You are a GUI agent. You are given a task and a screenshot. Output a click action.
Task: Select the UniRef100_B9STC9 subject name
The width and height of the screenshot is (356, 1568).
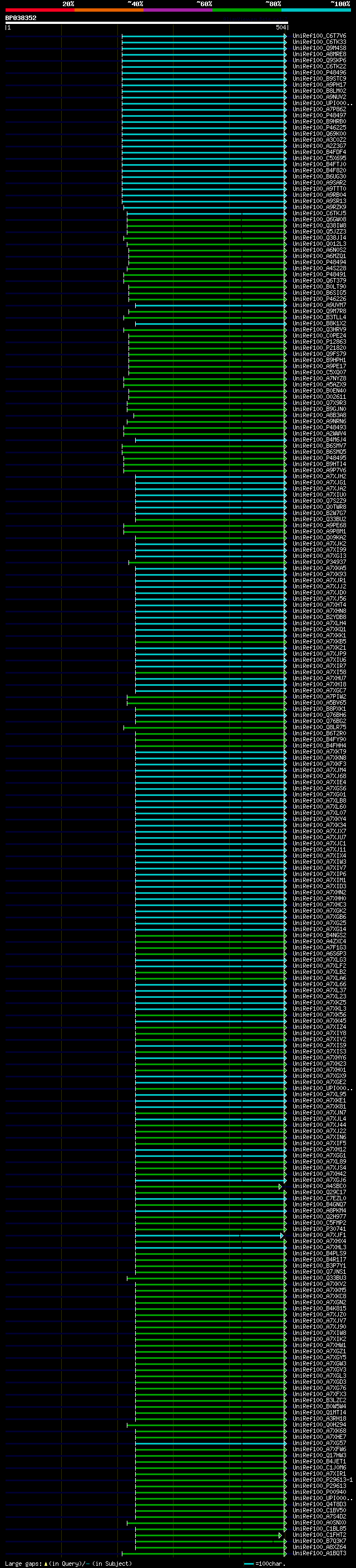pyautogui.click(x=319, y=78)
